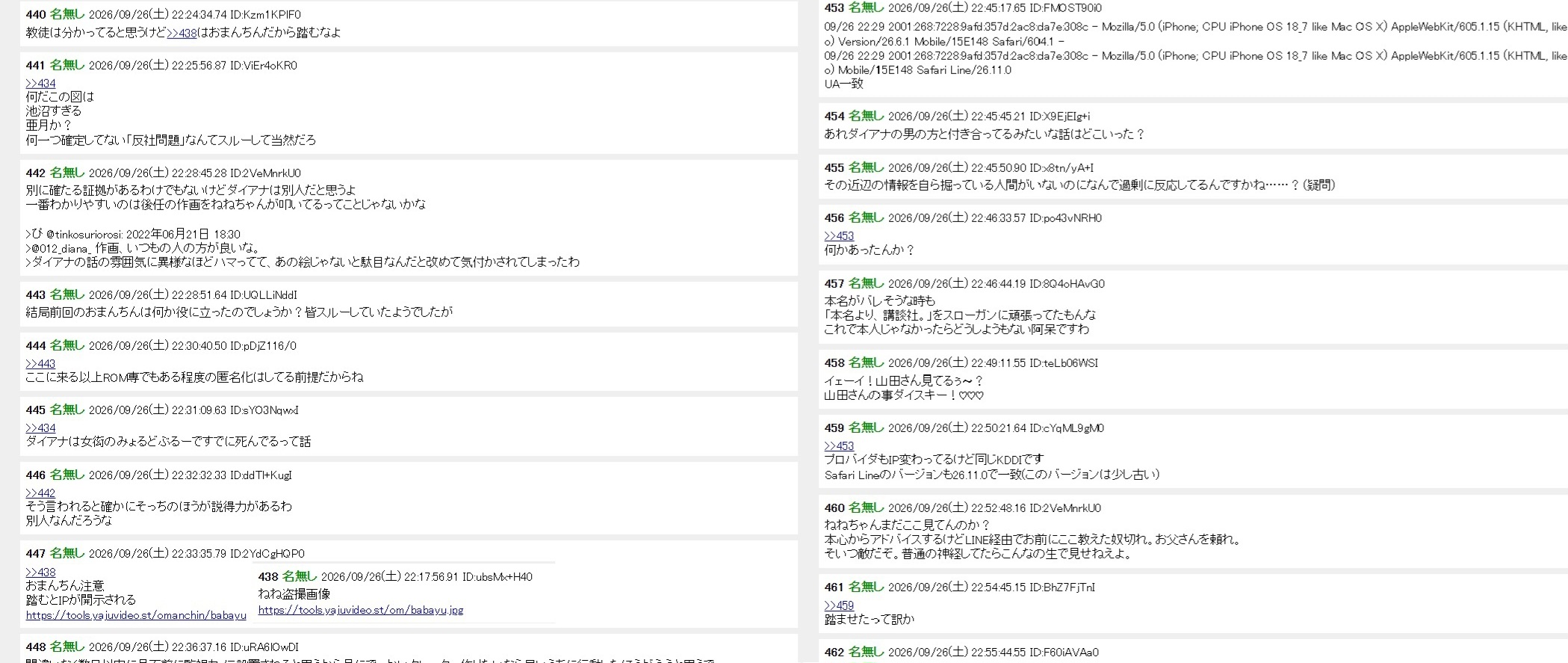Click the 名無し name of post 442
This screenshot has width=1568, height=663.
point(67,173)
